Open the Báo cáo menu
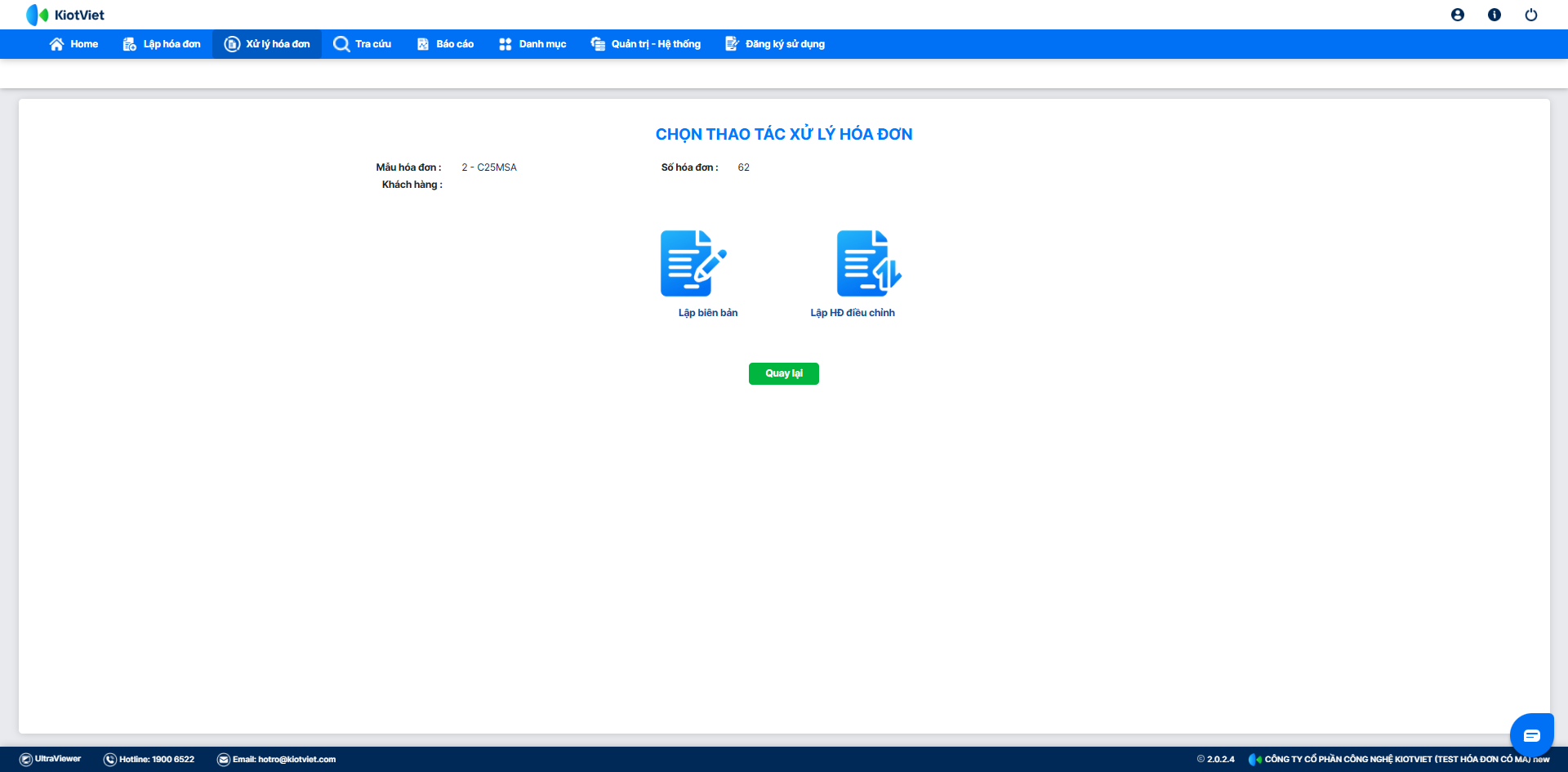 click(x=445, y=44)
